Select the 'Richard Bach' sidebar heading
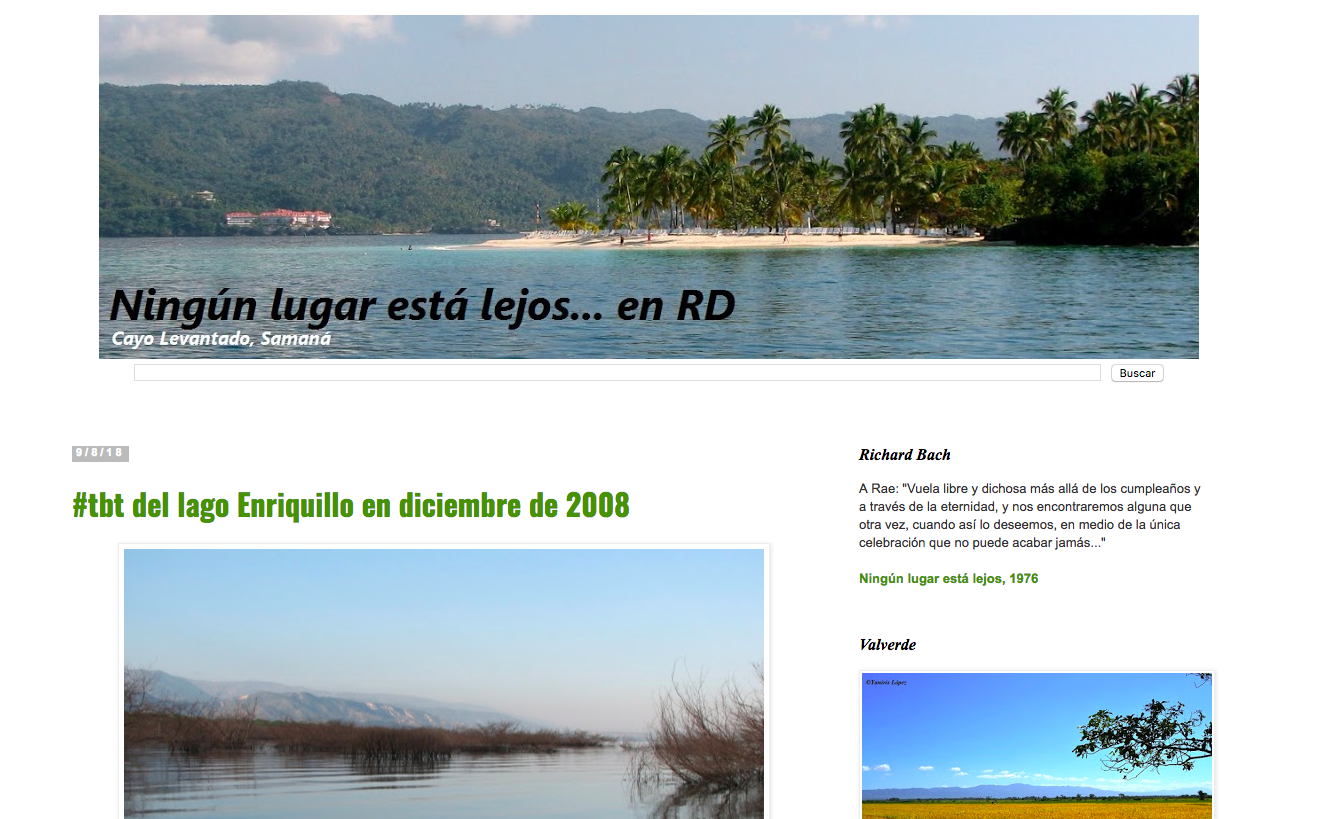Image resolution: width=1323 pixels, height=819 pixels. click(x=904, y=455)
